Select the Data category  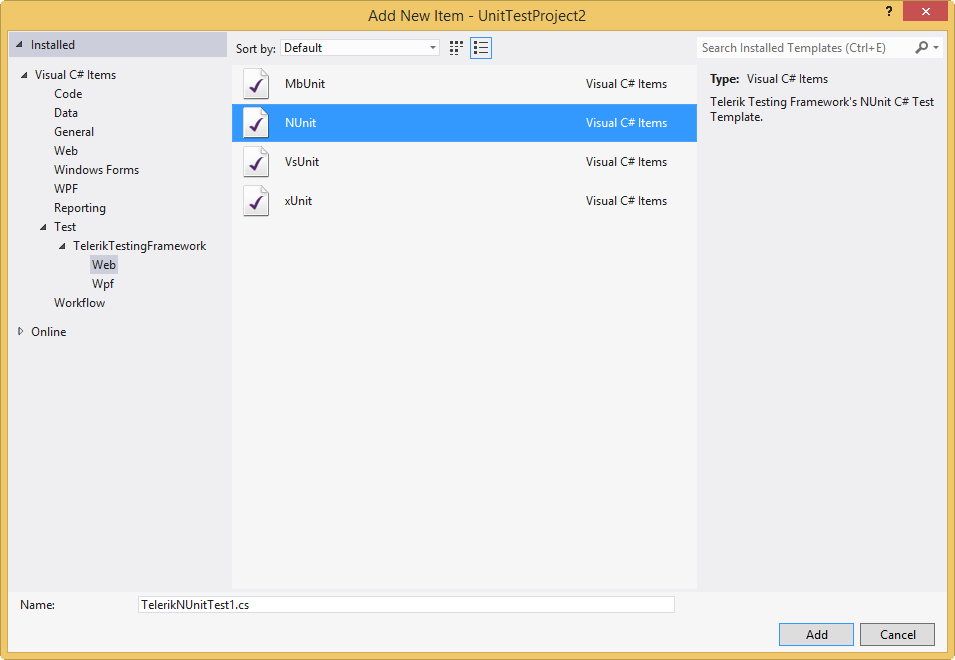(66, 113)
